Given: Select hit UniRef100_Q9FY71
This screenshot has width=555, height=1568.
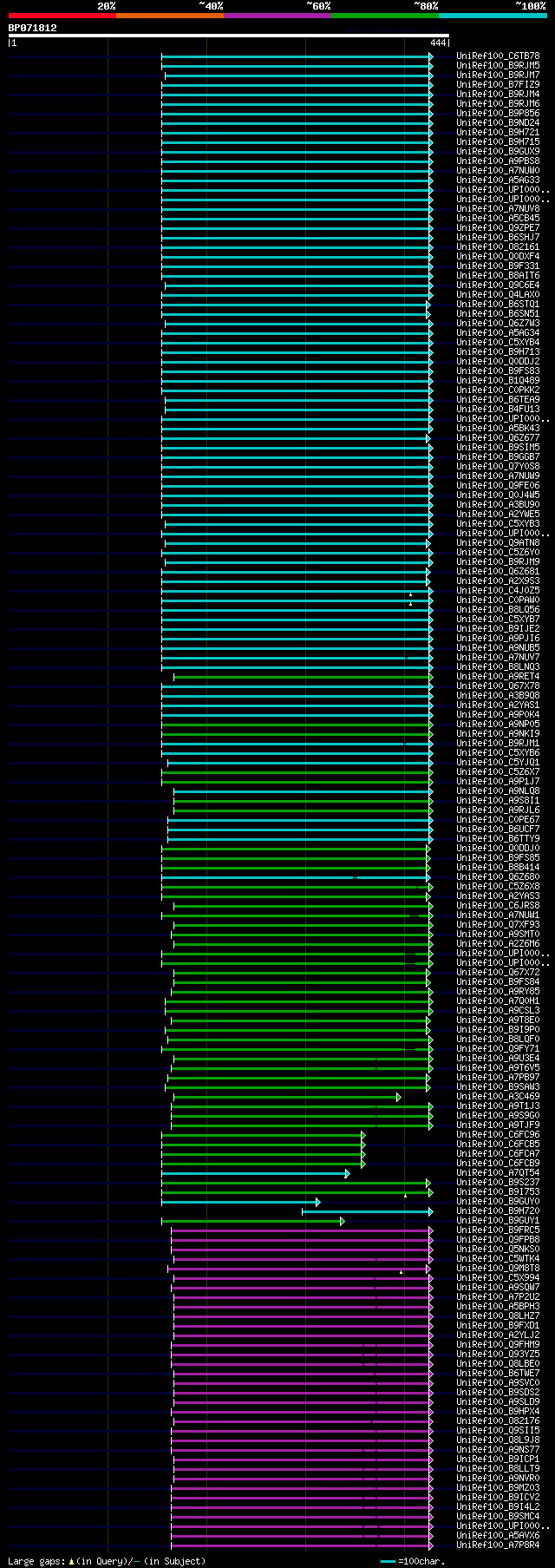Looking at the screenshot, I should tap(498, 1049).
